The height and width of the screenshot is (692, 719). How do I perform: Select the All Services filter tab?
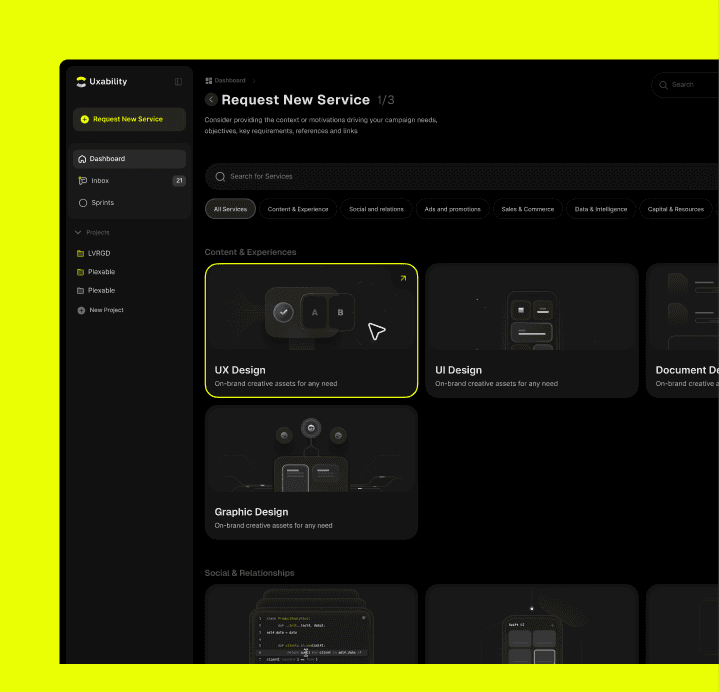230,209
